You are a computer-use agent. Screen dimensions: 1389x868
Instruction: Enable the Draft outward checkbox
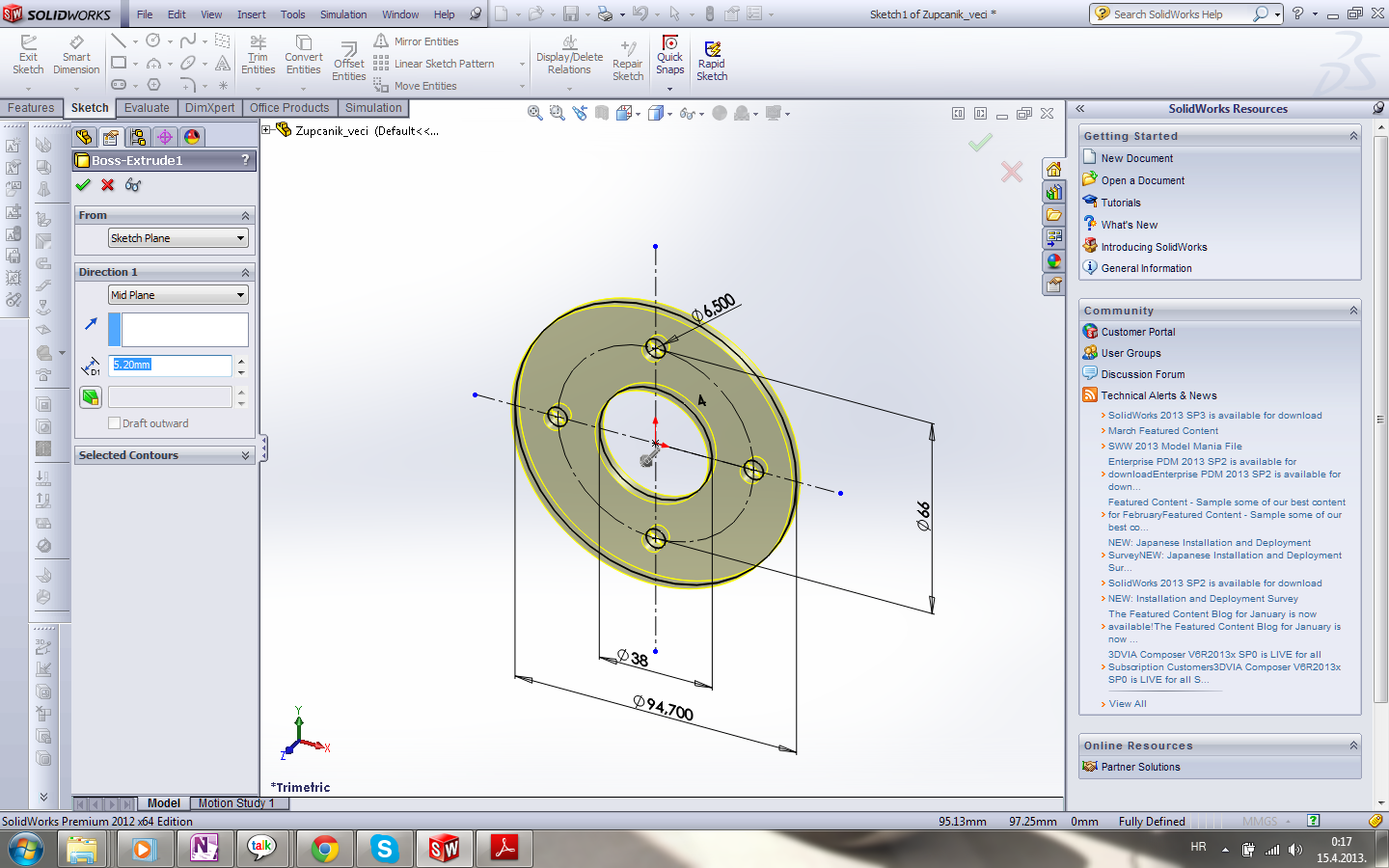(x=115, y=423)
